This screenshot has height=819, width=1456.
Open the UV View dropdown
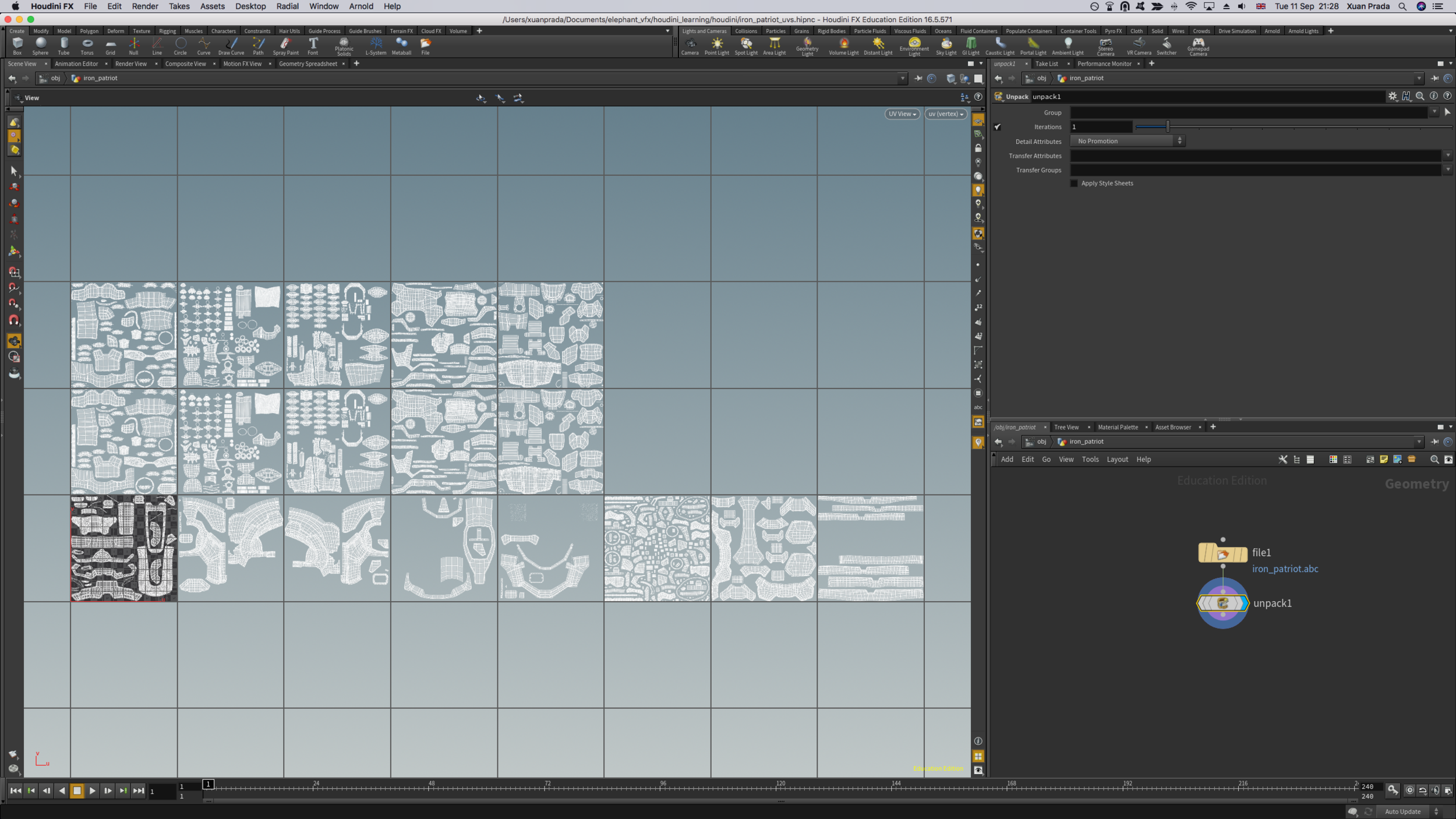coord(902,114)
